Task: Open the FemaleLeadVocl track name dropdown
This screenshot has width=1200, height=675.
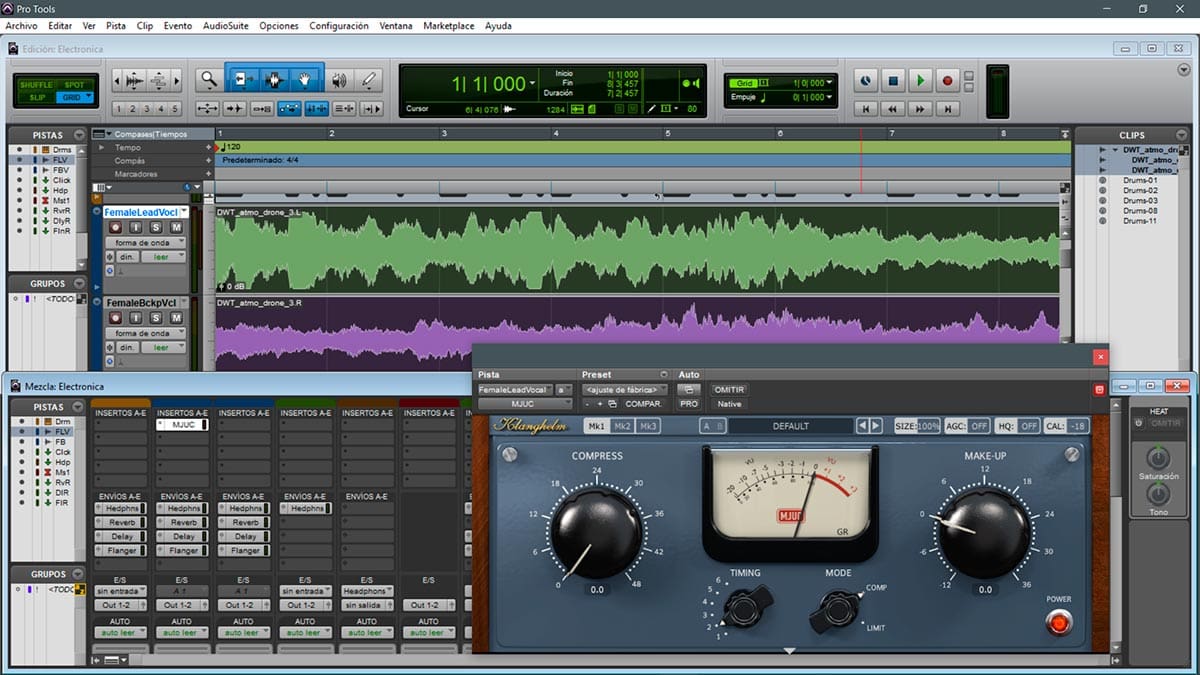Action: point(184,212)
